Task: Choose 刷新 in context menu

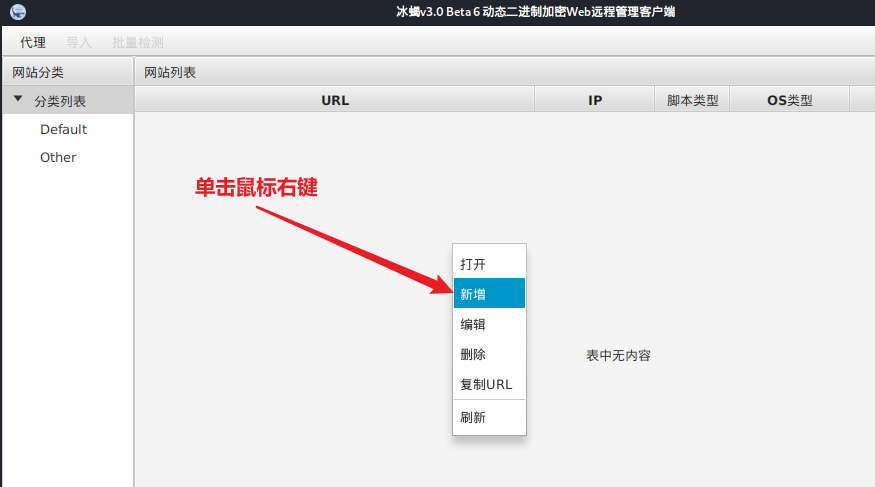Action: click(x=489, y=417)
